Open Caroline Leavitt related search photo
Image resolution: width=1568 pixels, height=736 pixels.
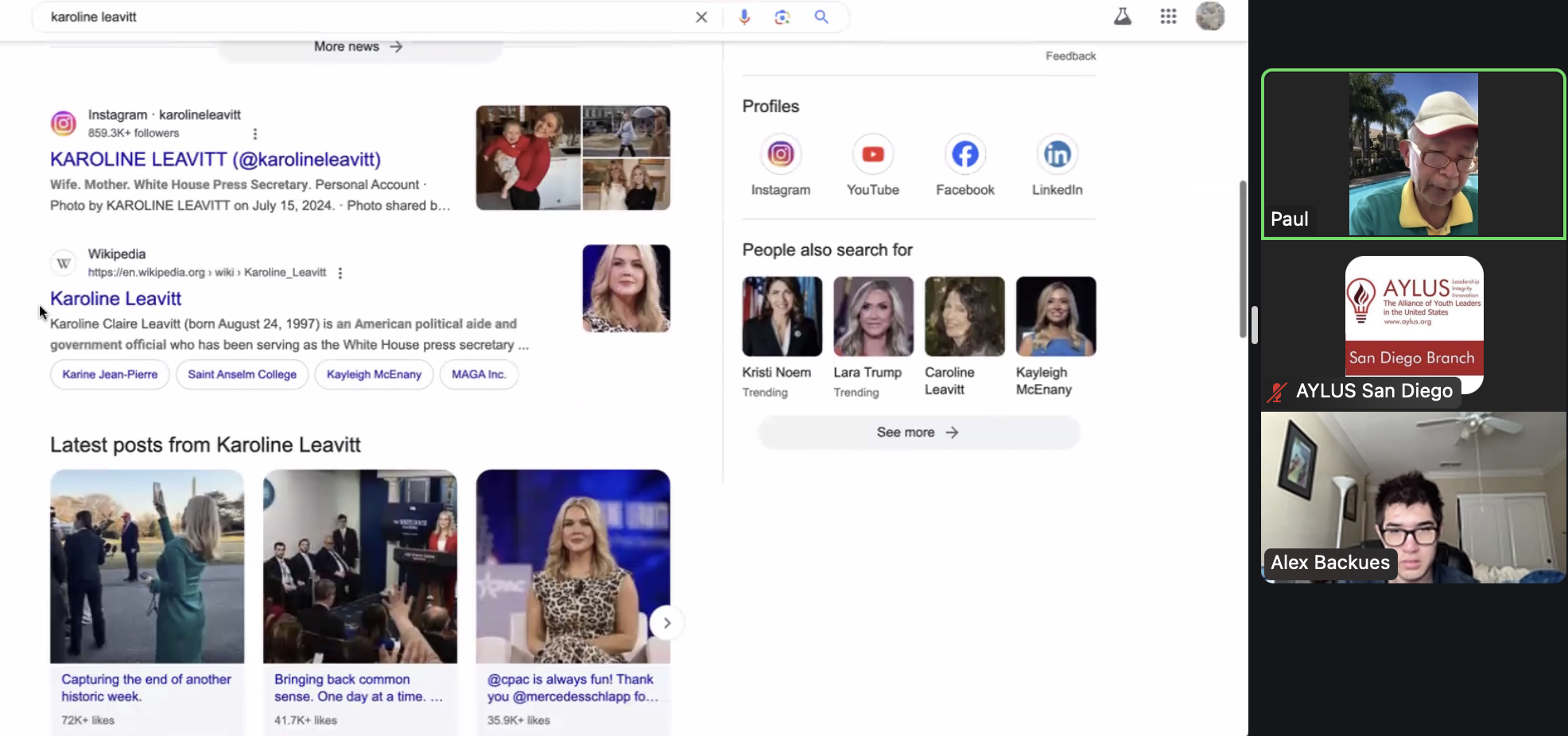[964, 316]
